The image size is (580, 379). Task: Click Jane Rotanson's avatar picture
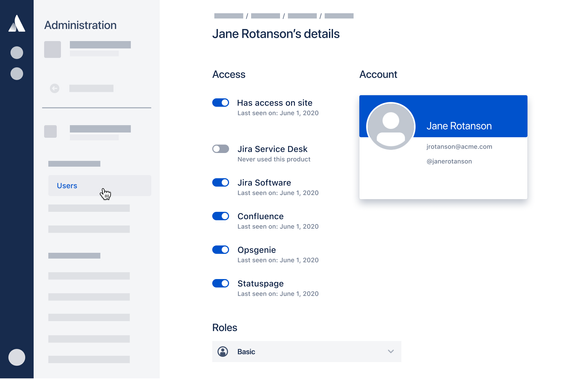391,126
